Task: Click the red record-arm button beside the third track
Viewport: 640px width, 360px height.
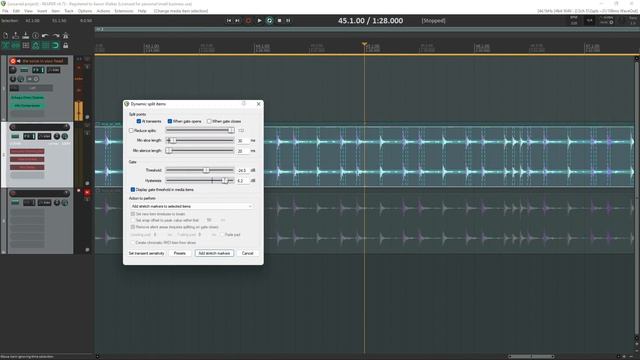Action: [87, 192]
